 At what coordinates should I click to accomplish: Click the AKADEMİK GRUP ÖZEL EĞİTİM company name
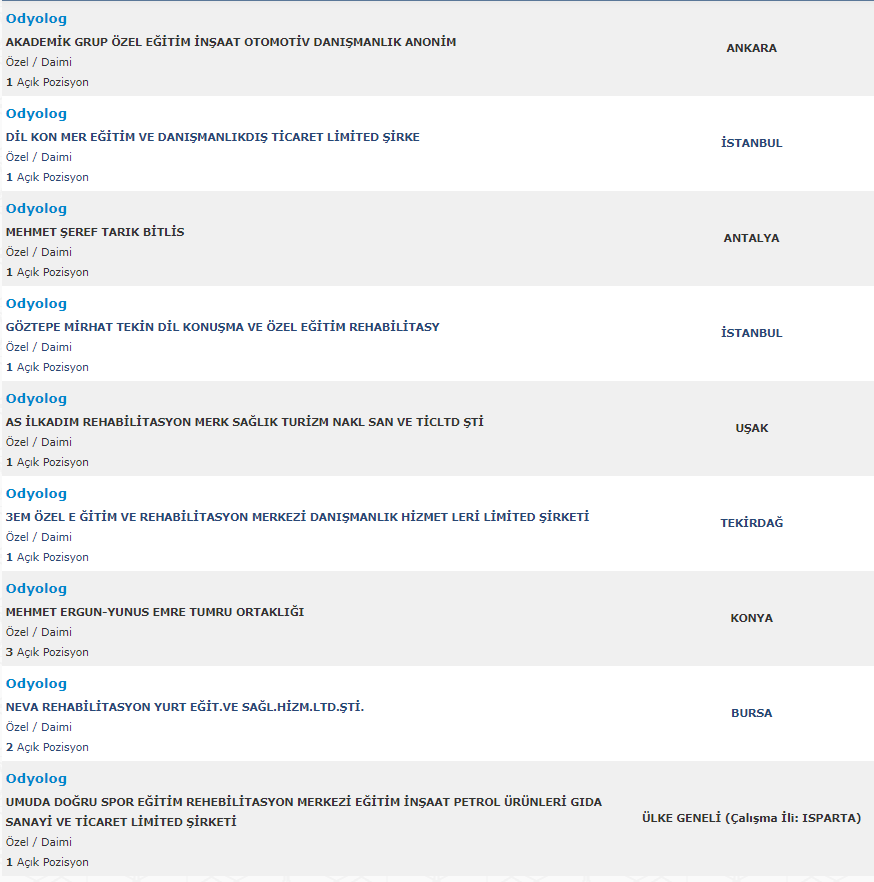point(231,42)
